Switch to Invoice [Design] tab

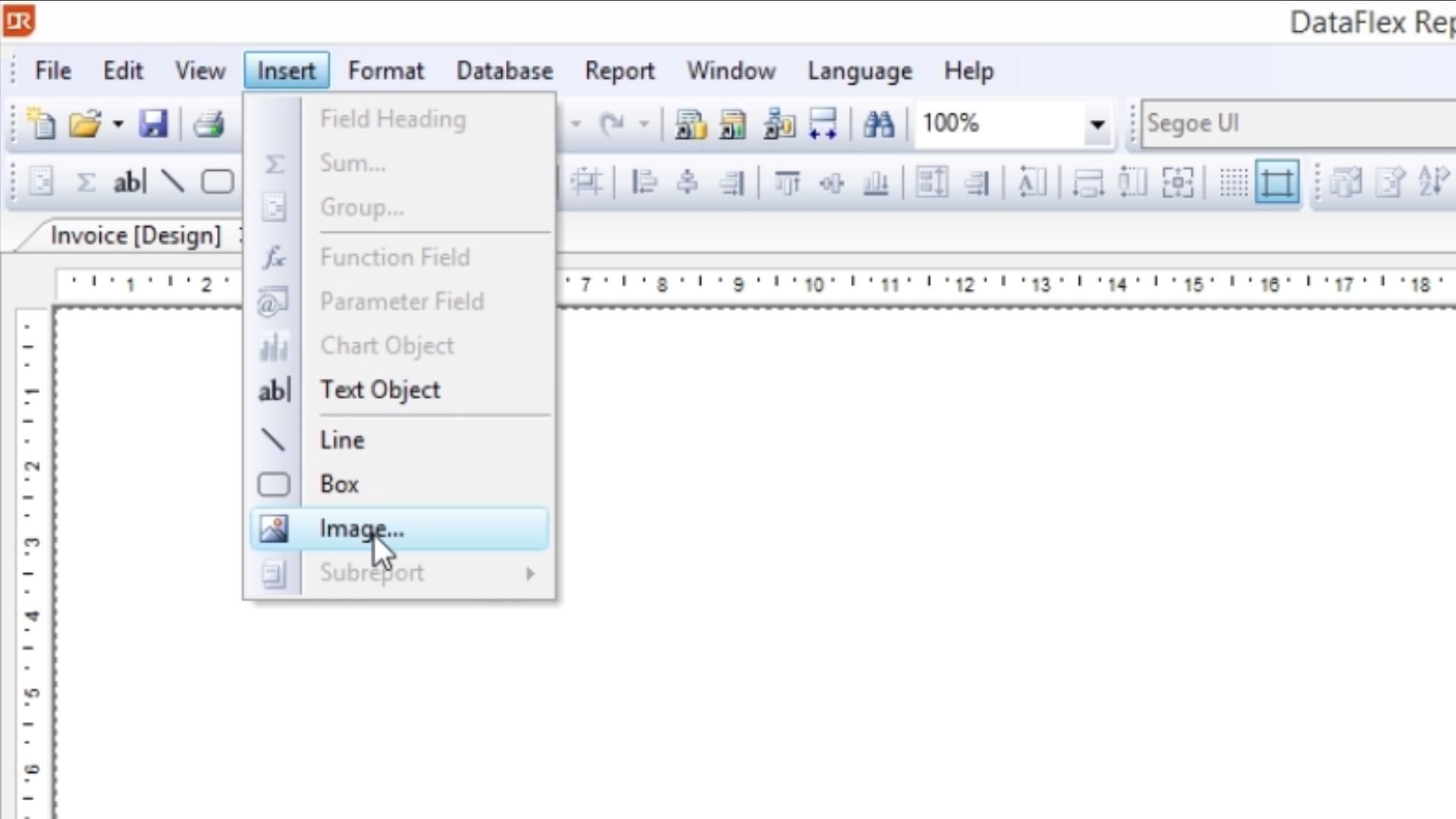(135, 236)
